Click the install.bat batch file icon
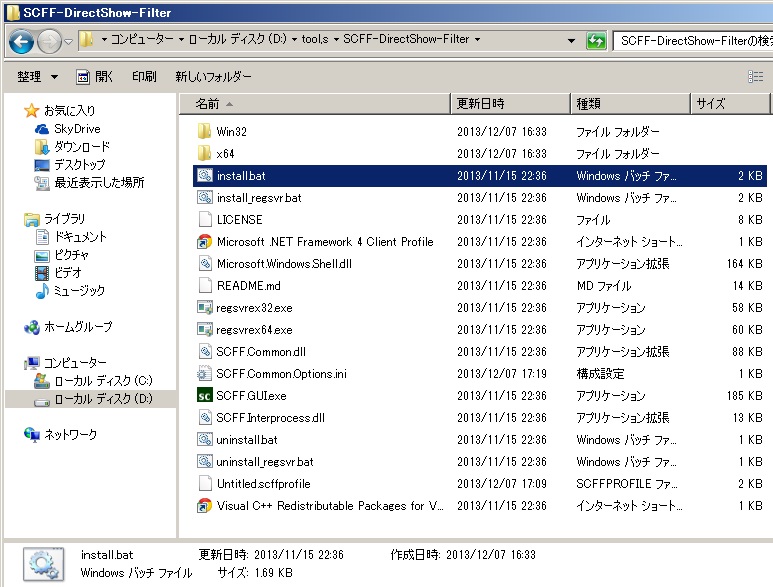This screenshot has height=587, width=773. click(204, 175)
